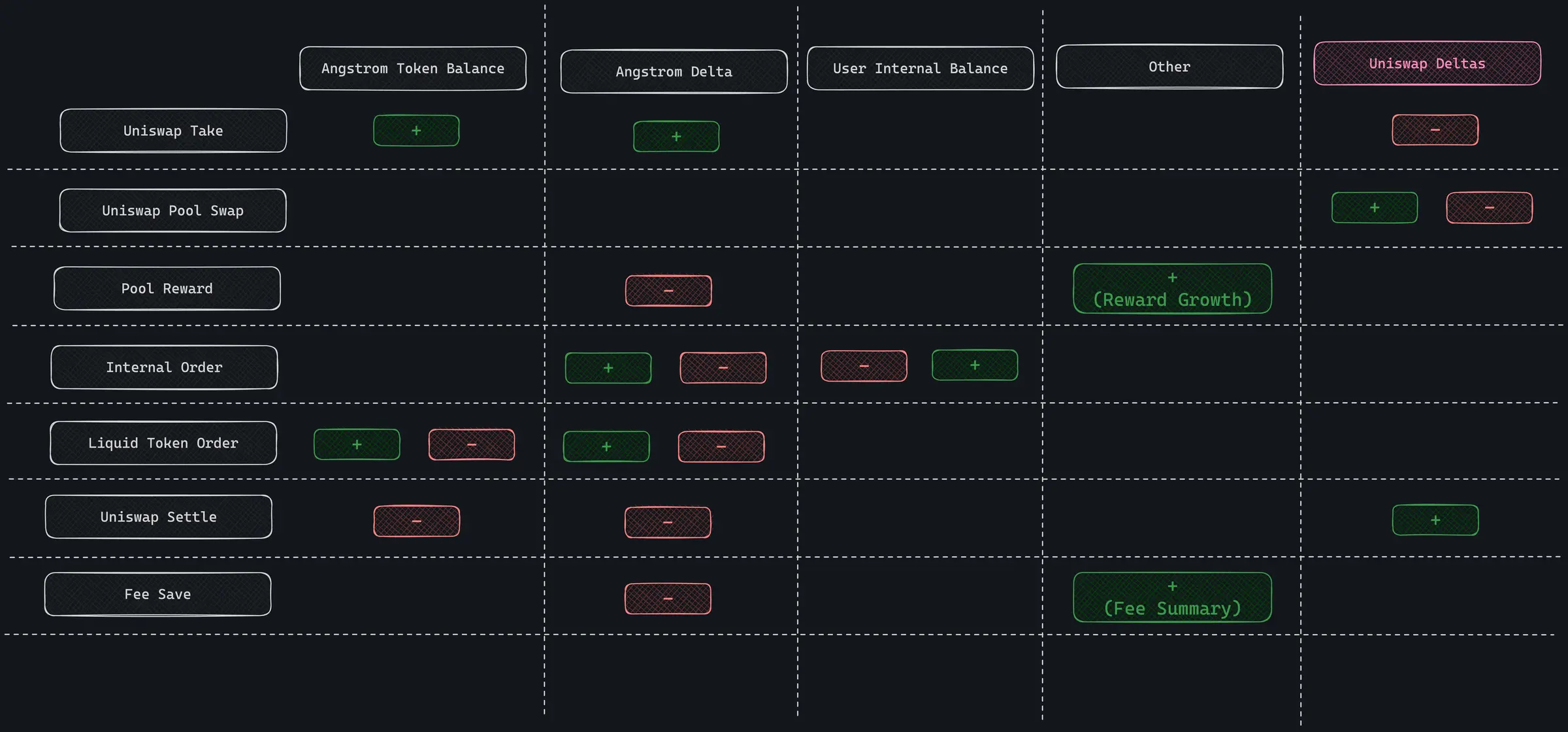Click the minus box in the Pool Reward row
Screen dimensions: 1568x732
click(x=668, y=291)
